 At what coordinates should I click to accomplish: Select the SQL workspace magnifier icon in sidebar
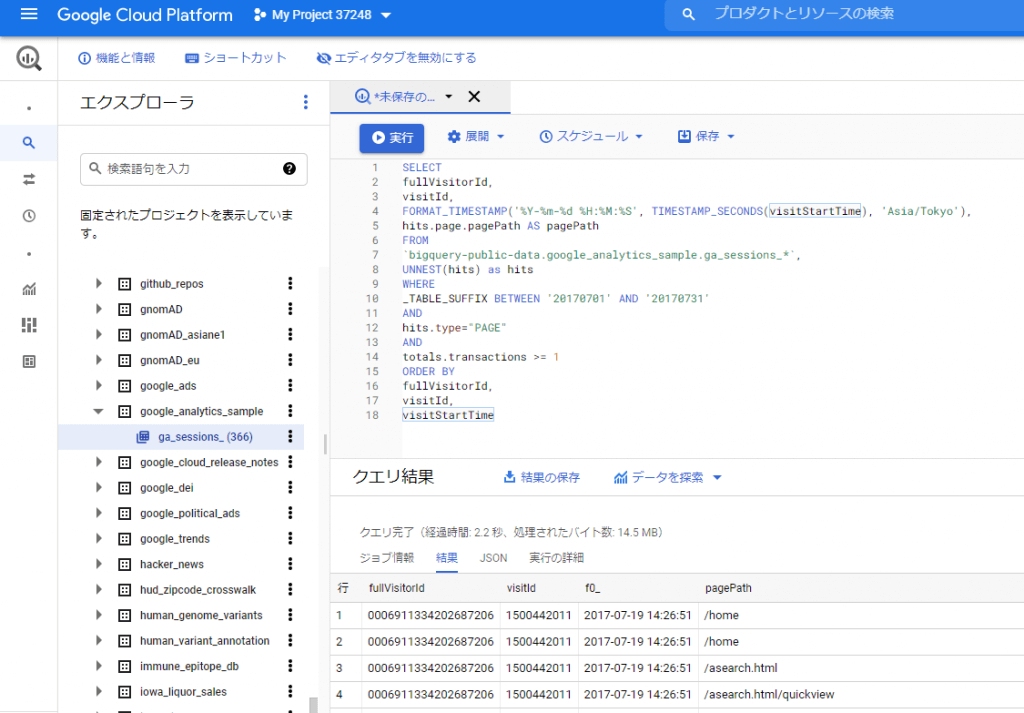point(29,142)
